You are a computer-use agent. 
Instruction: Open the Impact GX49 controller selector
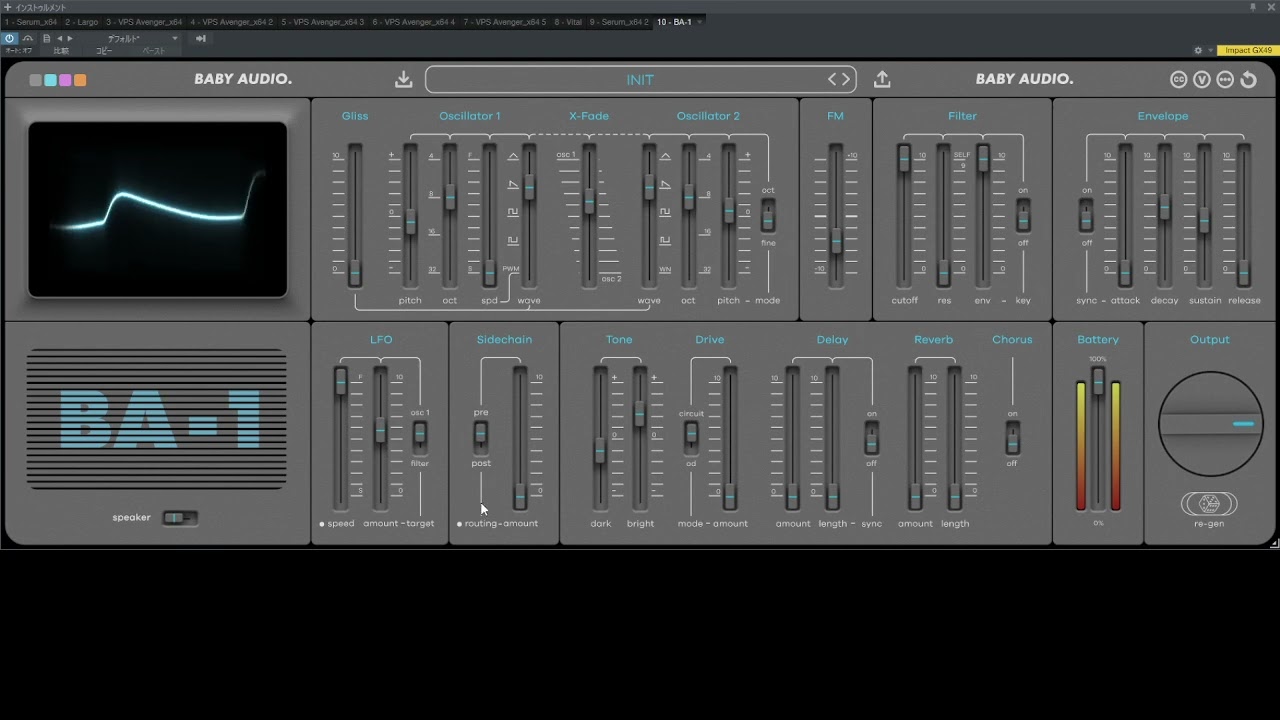1248,50
